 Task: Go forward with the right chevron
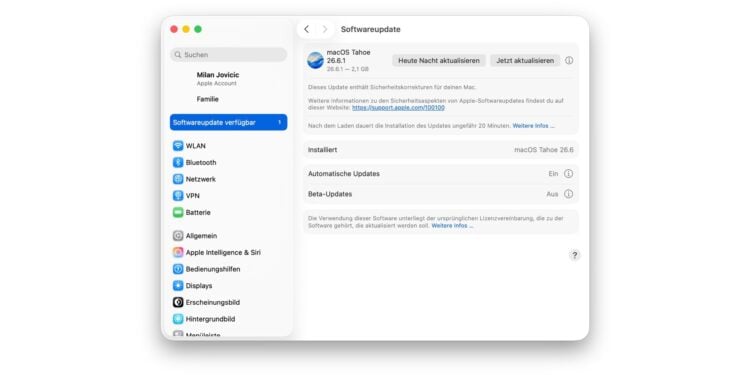pos(325,29)
